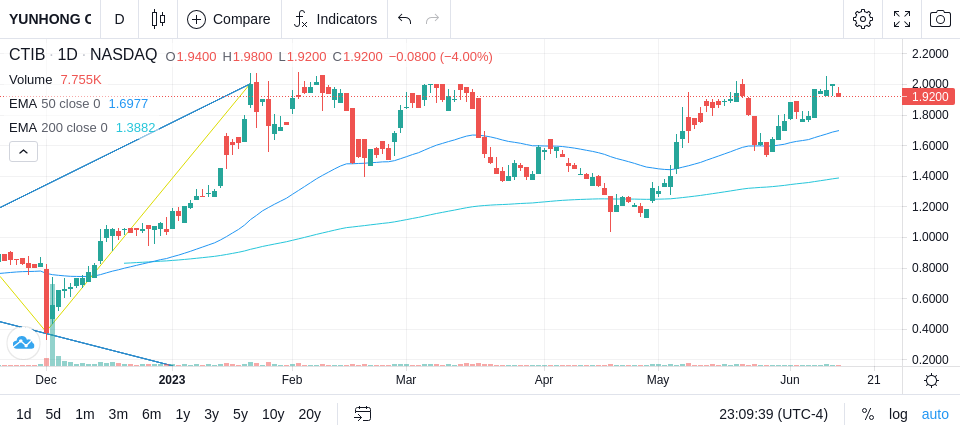960x433 pixels.
Task: Click the EMA 50 close indicator label
Action: [54, 104]
